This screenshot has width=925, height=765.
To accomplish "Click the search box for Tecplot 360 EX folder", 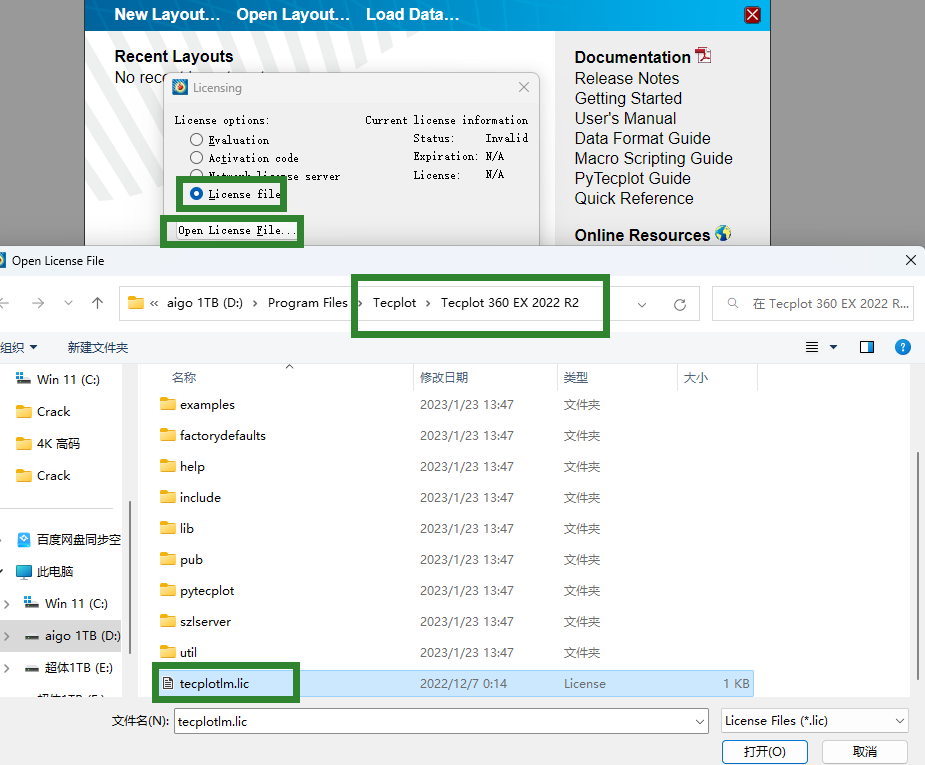I will (812, 304).
